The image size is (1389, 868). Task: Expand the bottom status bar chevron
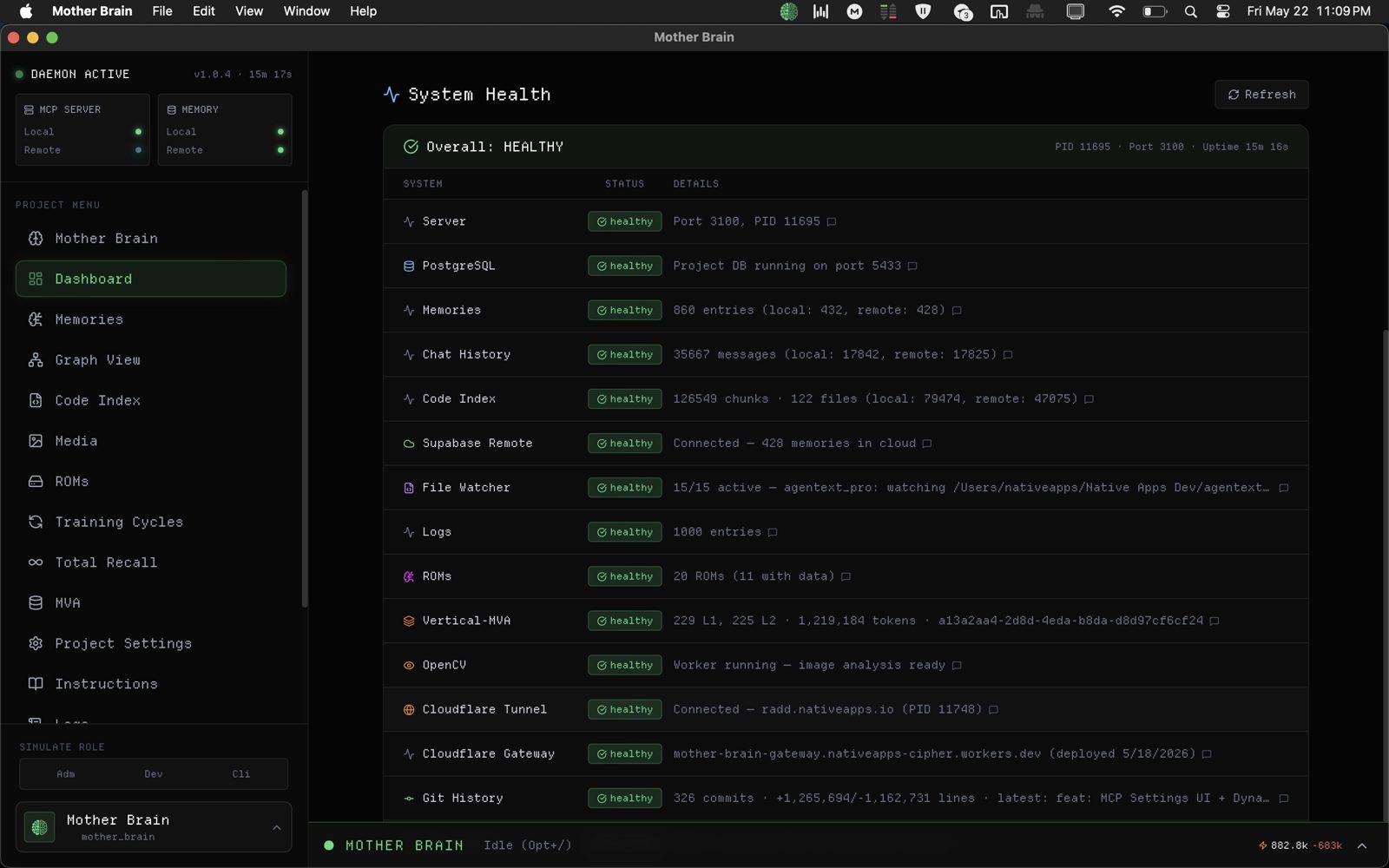(x=1362, y=845)
